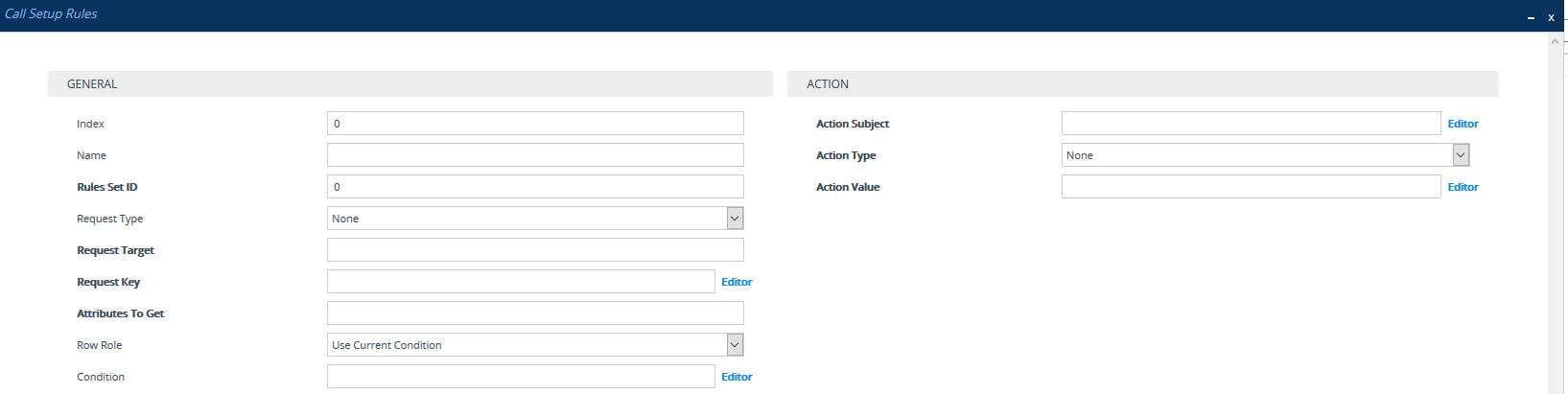Click the Request Target input box
Screen dimensions: 1568x394
pos(534,250)
